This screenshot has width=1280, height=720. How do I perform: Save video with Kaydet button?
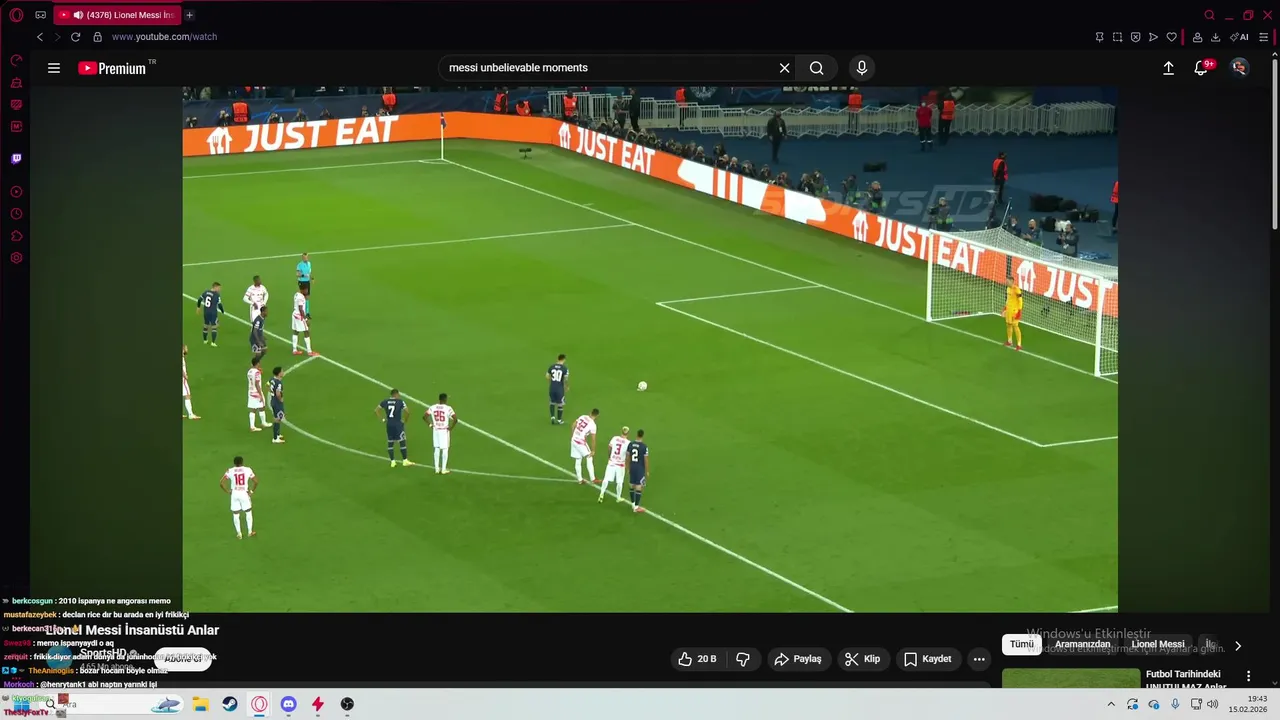929,659
